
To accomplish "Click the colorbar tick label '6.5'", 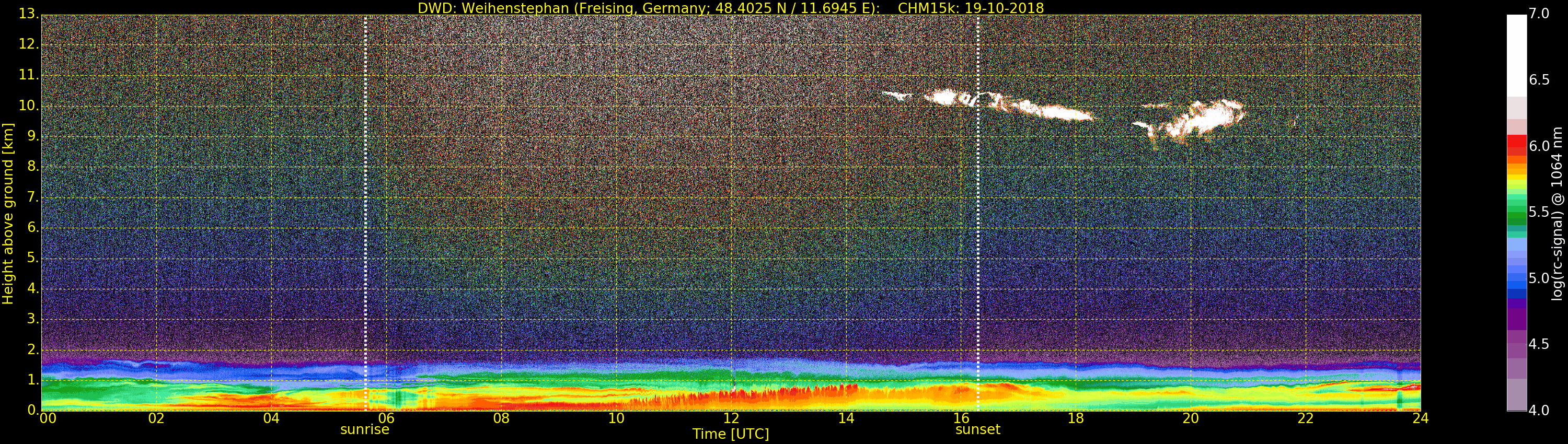I will pos(1539,80).
